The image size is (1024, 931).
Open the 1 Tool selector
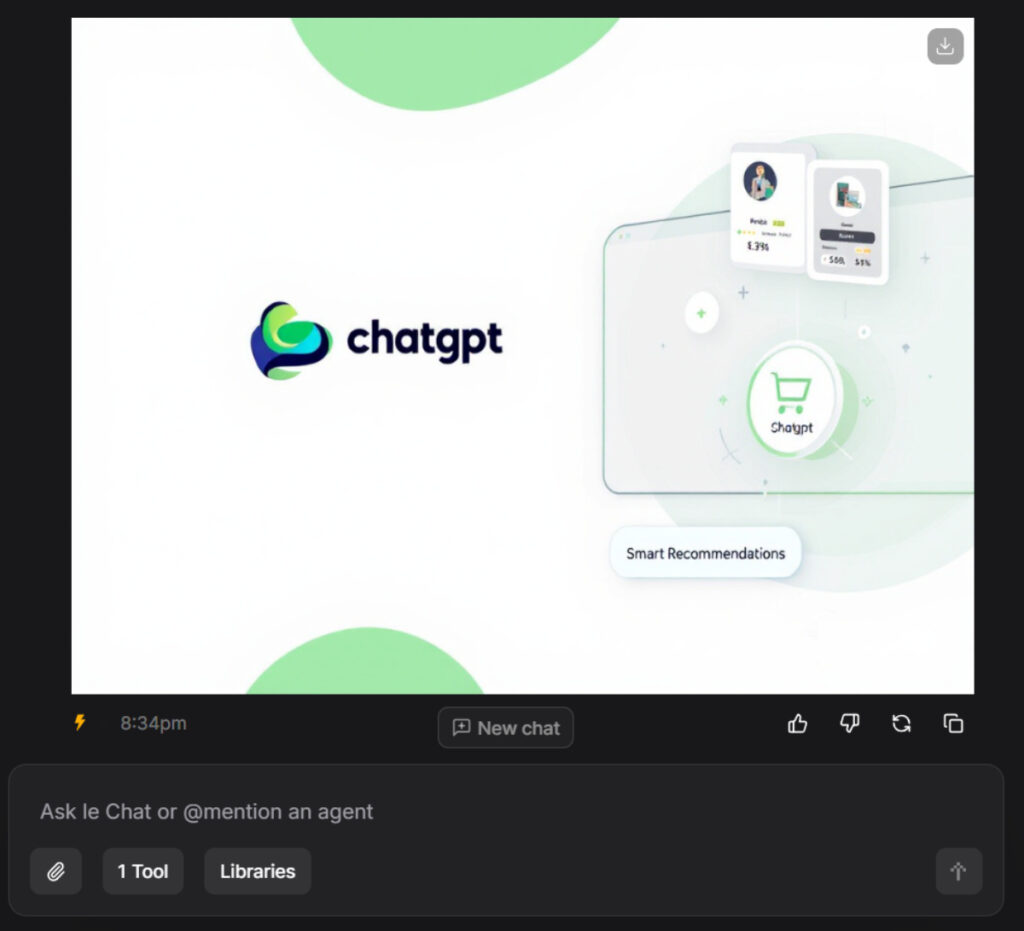143,871
